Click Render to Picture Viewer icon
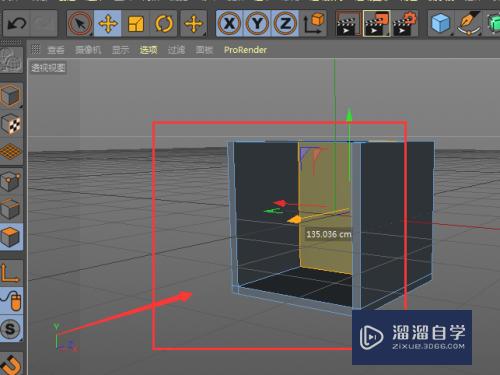Screen dimensions: 500x375 coord(377,23)
